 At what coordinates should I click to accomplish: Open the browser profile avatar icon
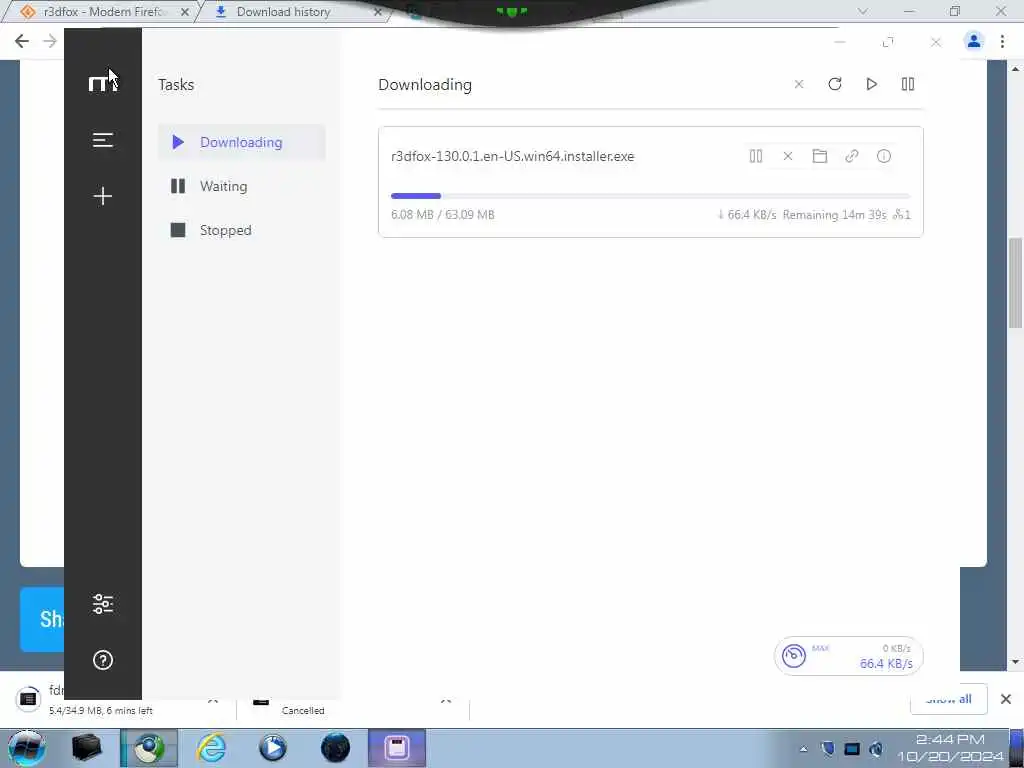tap(974, 41)
